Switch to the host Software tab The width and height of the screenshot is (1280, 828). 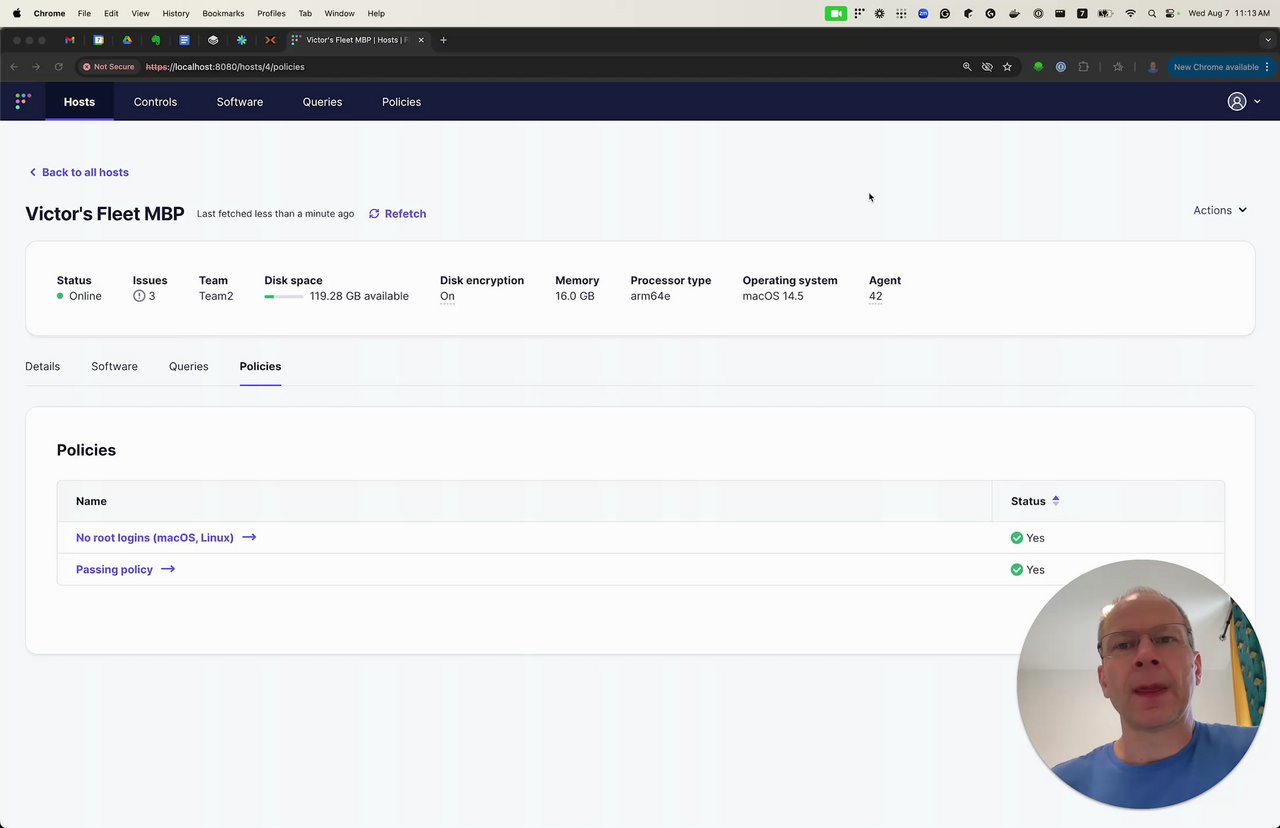(114, 366)
